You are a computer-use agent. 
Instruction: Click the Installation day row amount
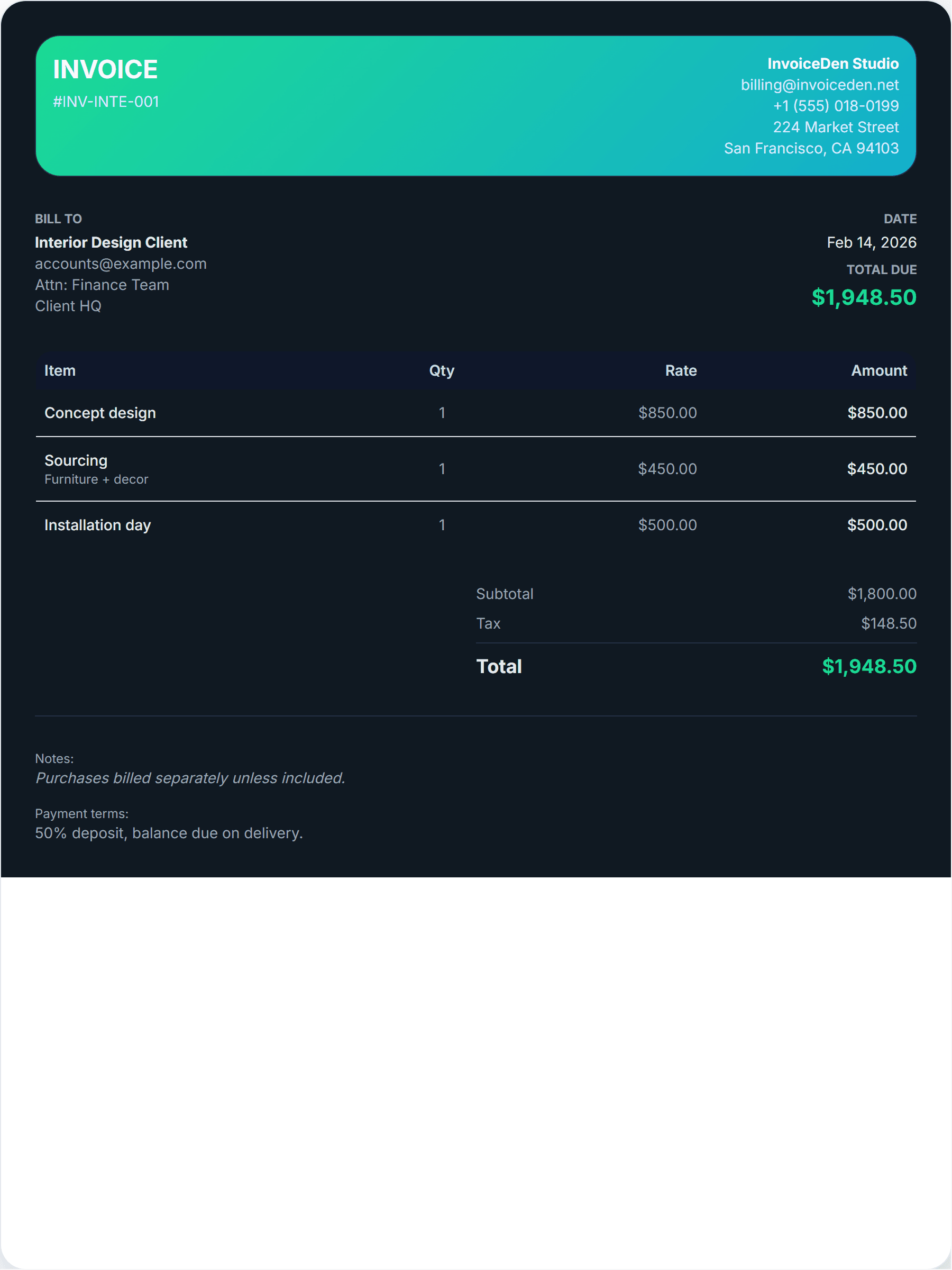coord(876,525)
